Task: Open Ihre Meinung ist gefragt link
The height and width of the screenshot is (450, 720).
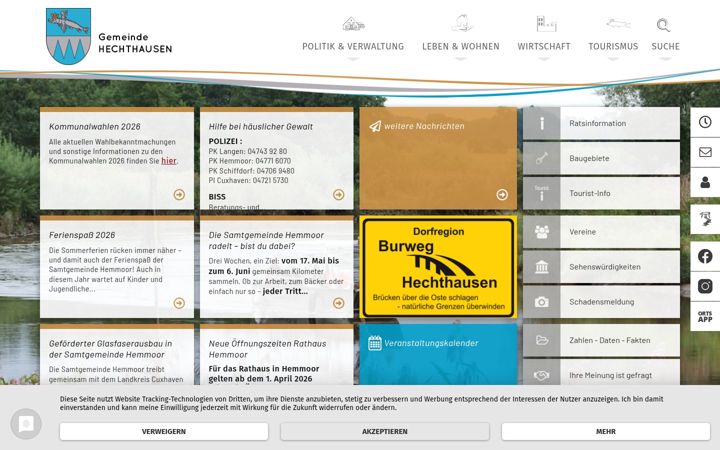Action: 601,372
